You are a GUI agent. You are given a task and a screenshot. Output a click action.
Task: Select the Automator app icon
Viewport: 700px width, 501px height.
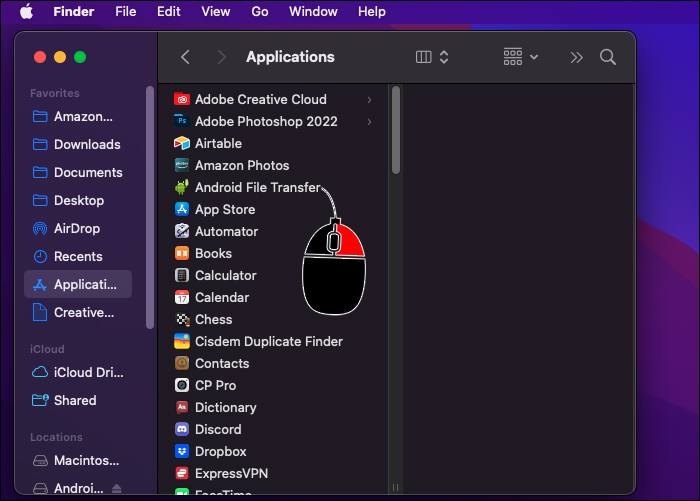(182, 231)
